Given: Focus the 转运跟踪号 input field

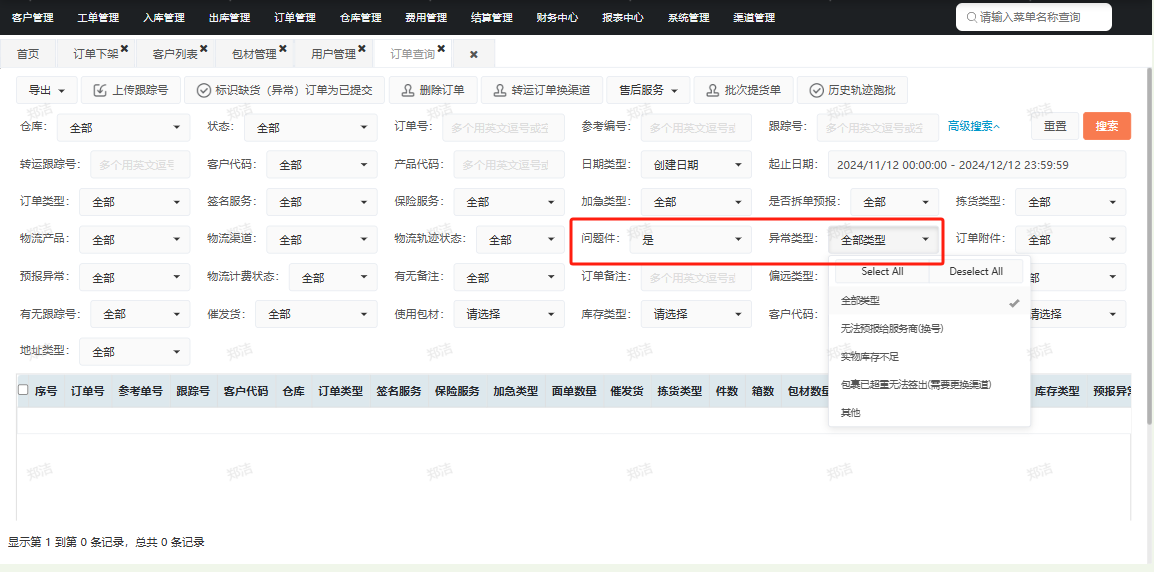Looking at the screenshot, I should [x=140, y=165].
